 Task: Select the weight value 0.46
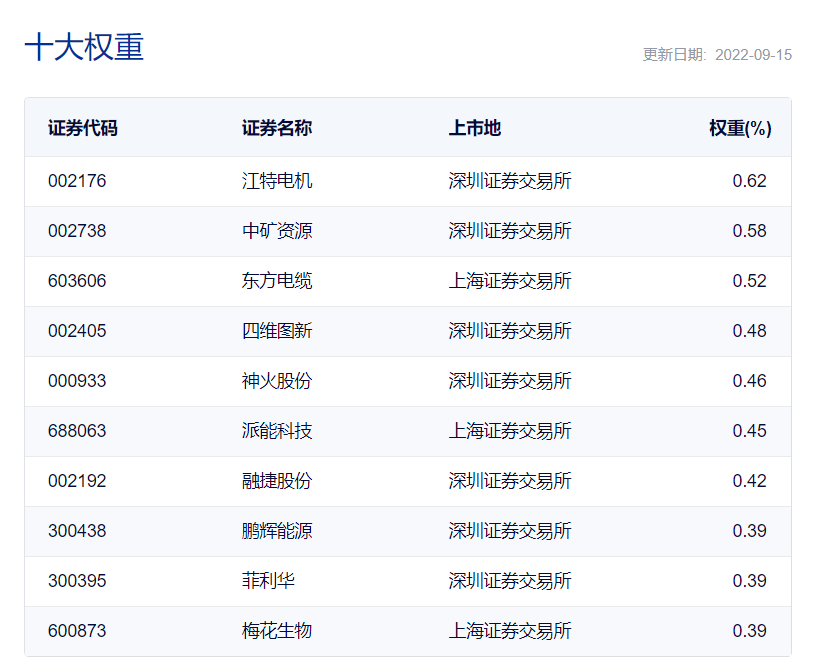point(750,381)
